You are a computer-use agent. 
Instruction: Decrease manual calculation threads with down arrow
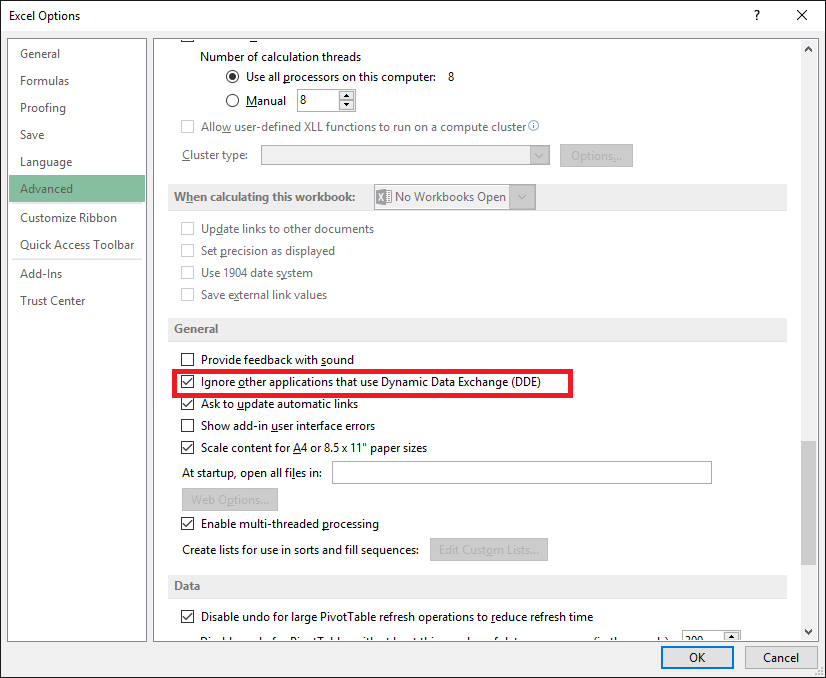[346, 105]
